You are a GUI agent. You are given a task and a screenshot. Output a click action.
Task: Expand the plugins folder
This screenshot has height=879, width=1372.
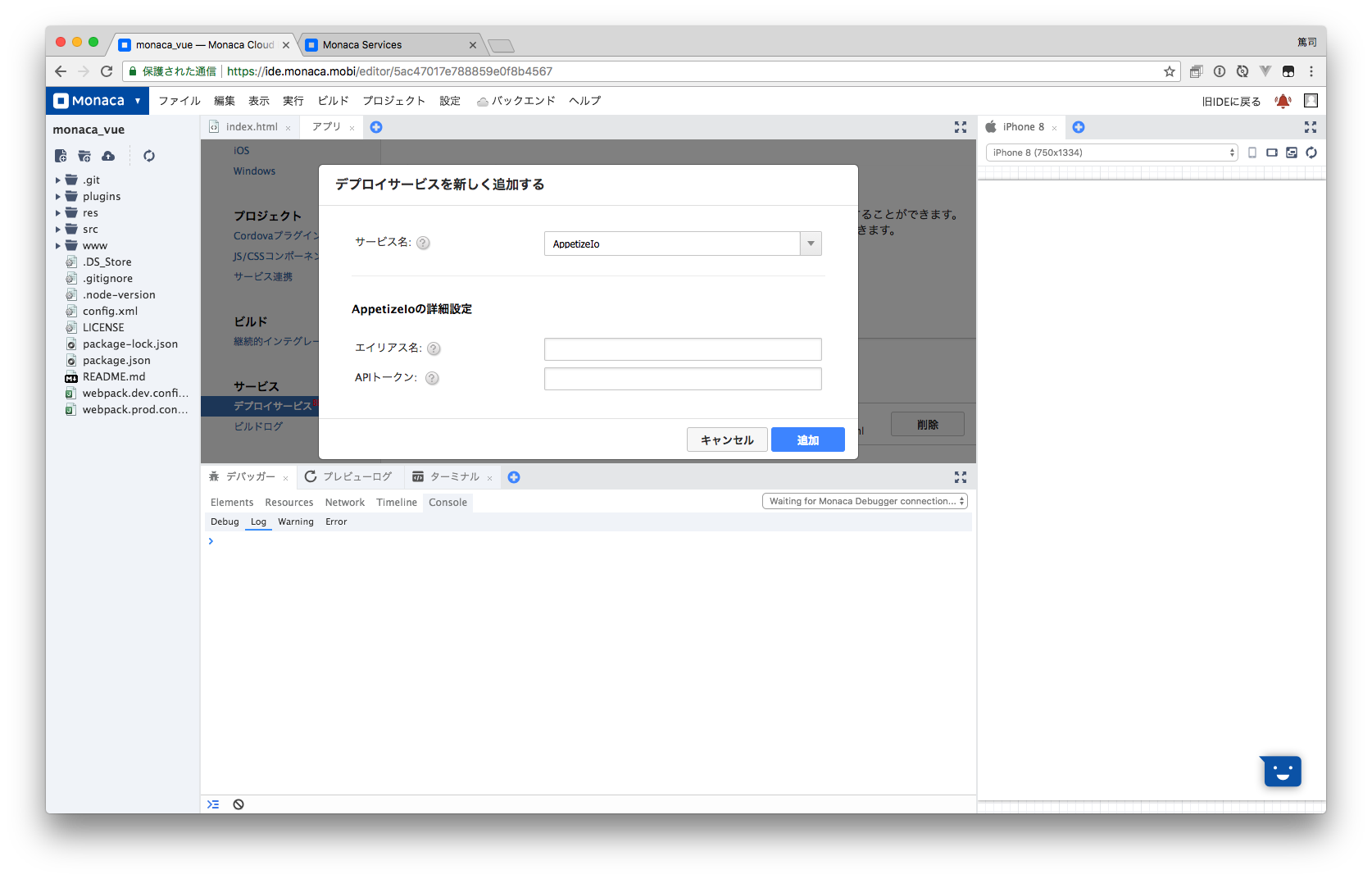tap(57, 197)
